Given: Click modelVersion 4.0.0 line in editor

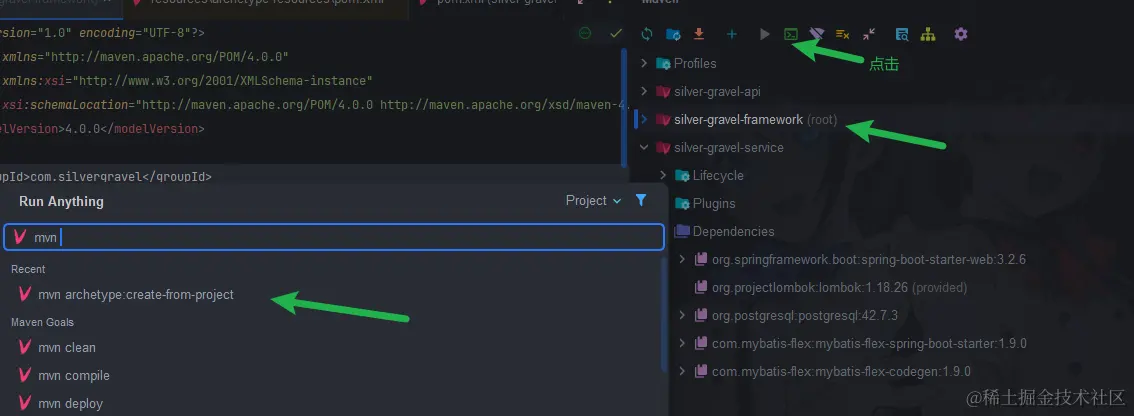Looking at the screenshot, I should [x=102, y=129].
